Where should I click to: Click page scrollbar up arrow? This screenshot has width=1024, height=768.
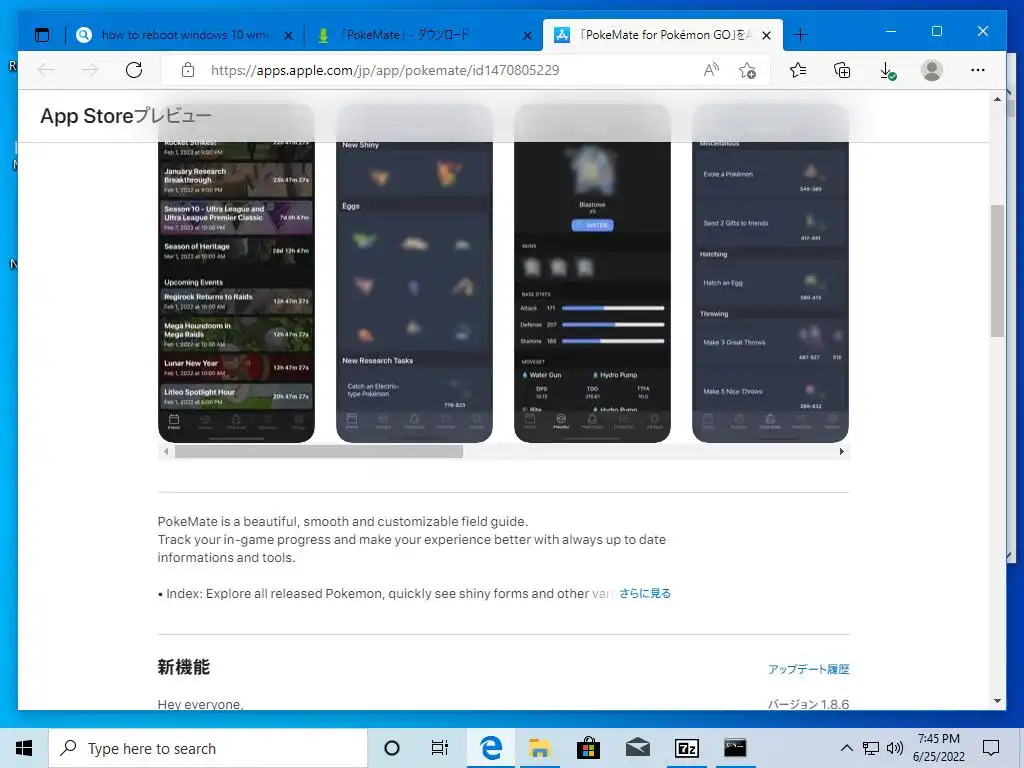[997, 99]
